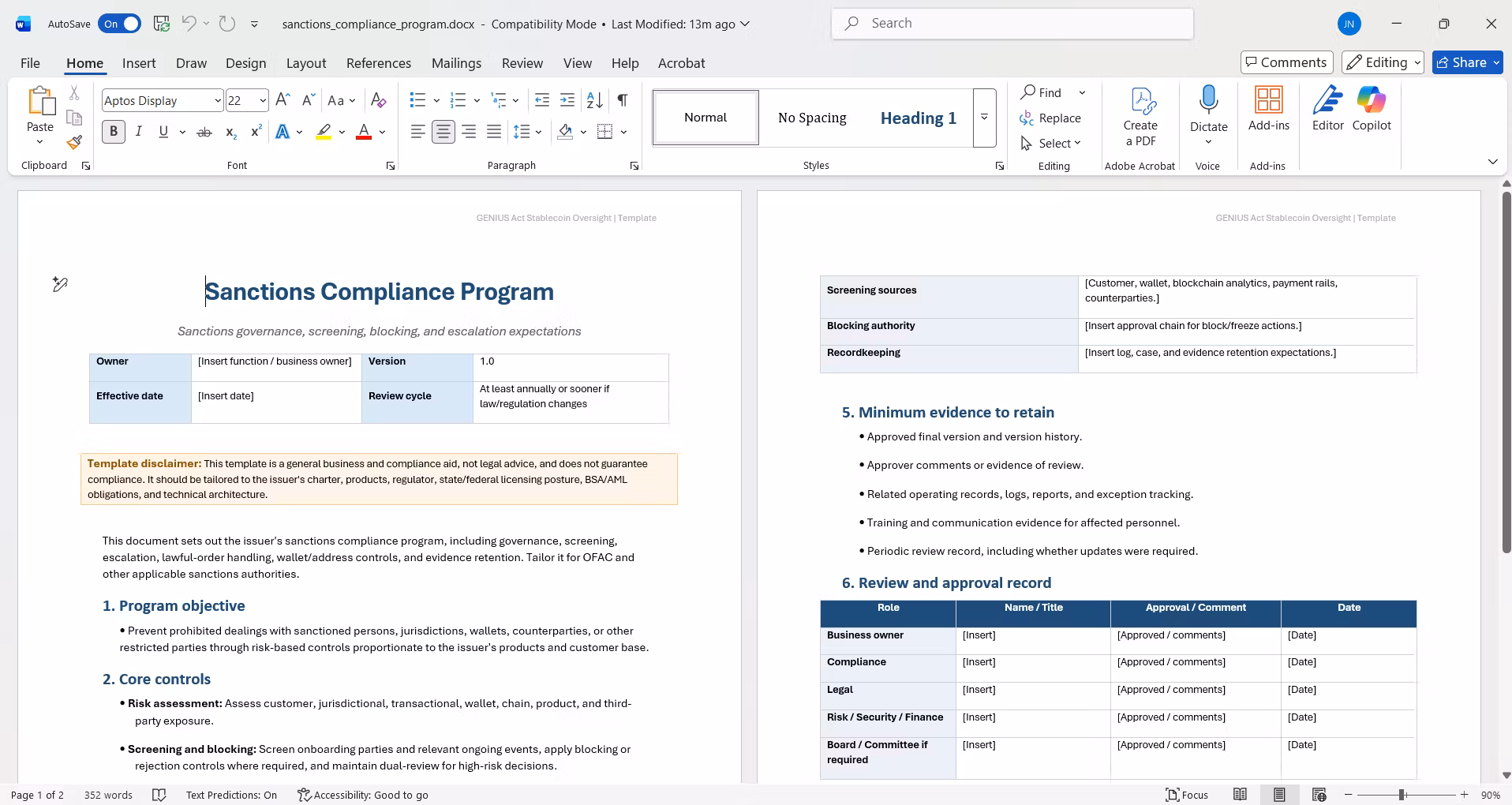
Task: Adjust the zoom slider handle
Action: click(1402, 795)
